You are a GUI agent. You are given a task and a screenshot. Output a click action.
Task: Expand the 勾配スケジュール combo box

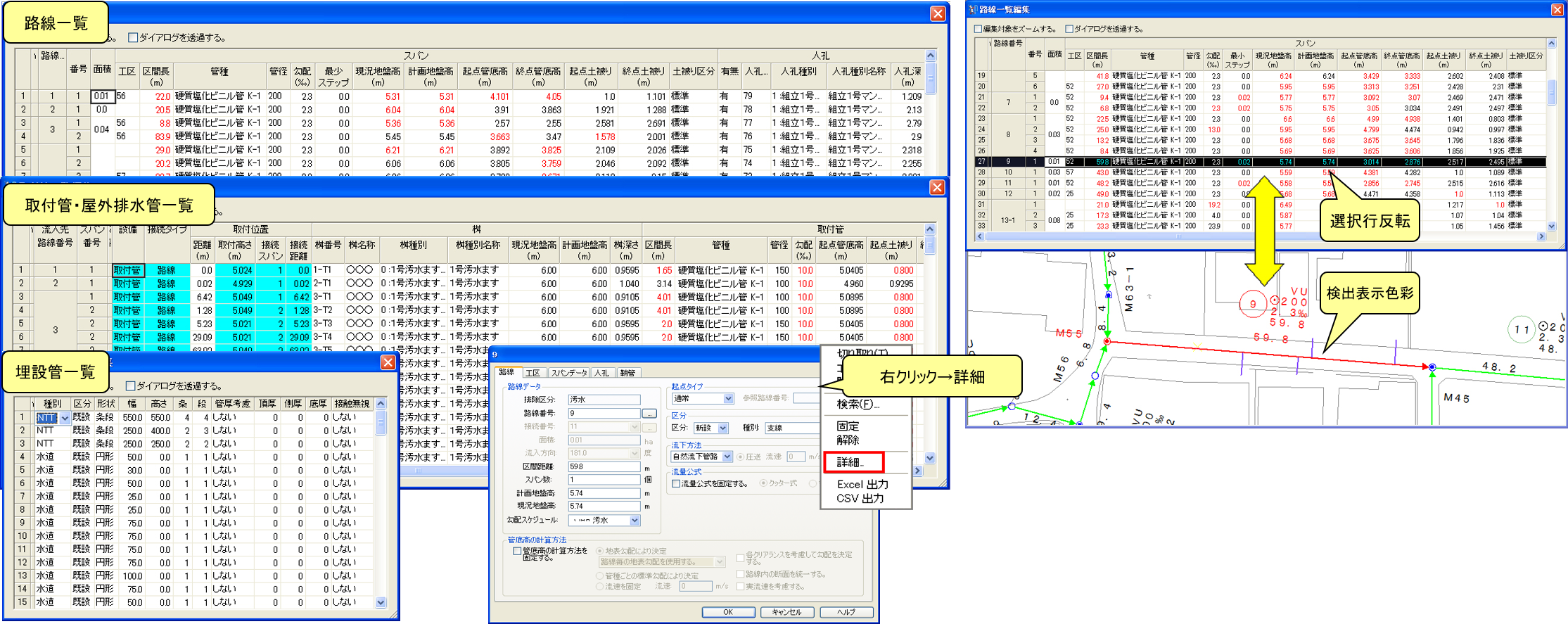[635, 521]
